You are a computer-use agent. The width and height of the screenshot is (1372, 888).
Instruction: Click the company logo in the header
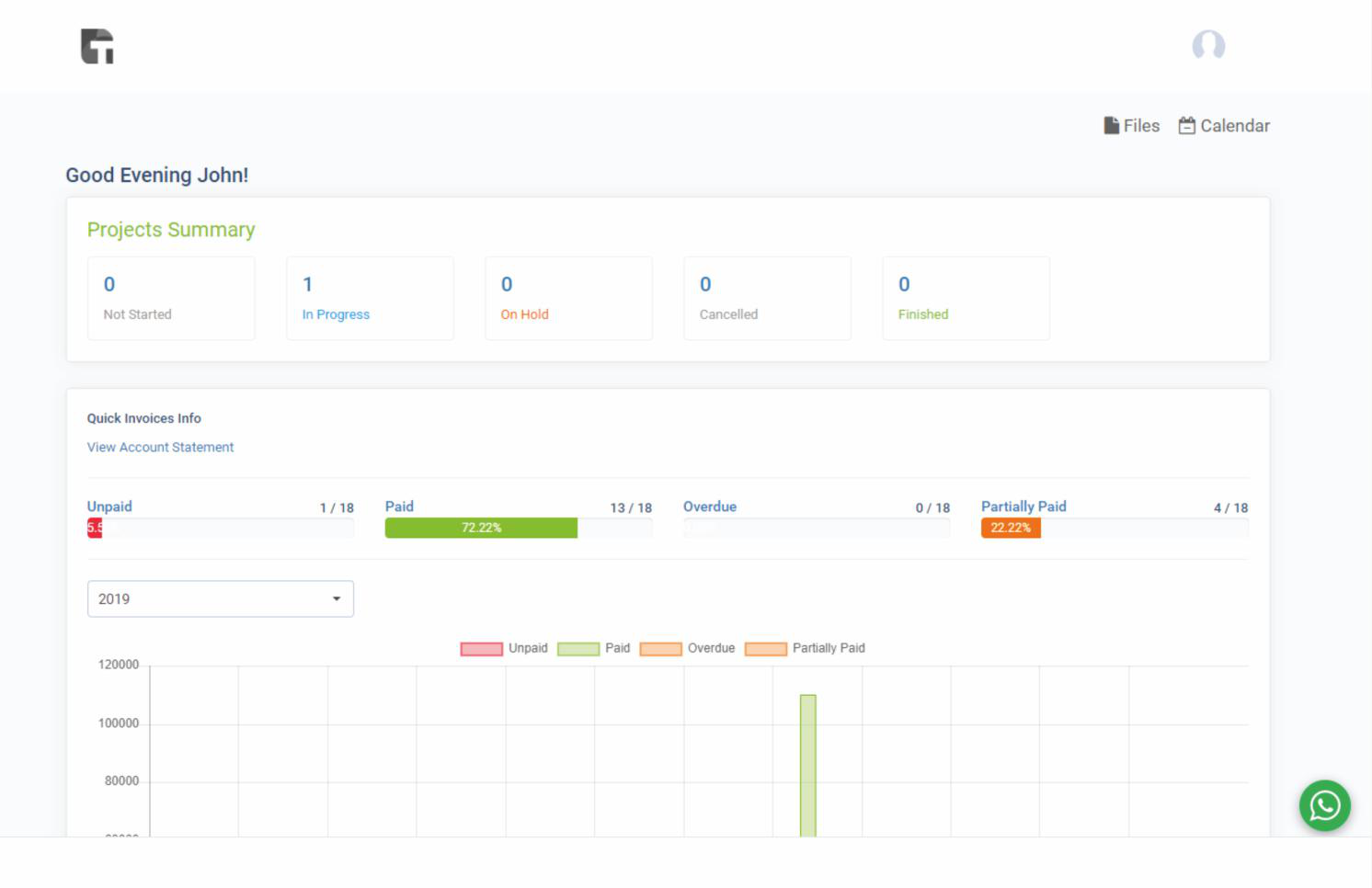coord(97,46)
